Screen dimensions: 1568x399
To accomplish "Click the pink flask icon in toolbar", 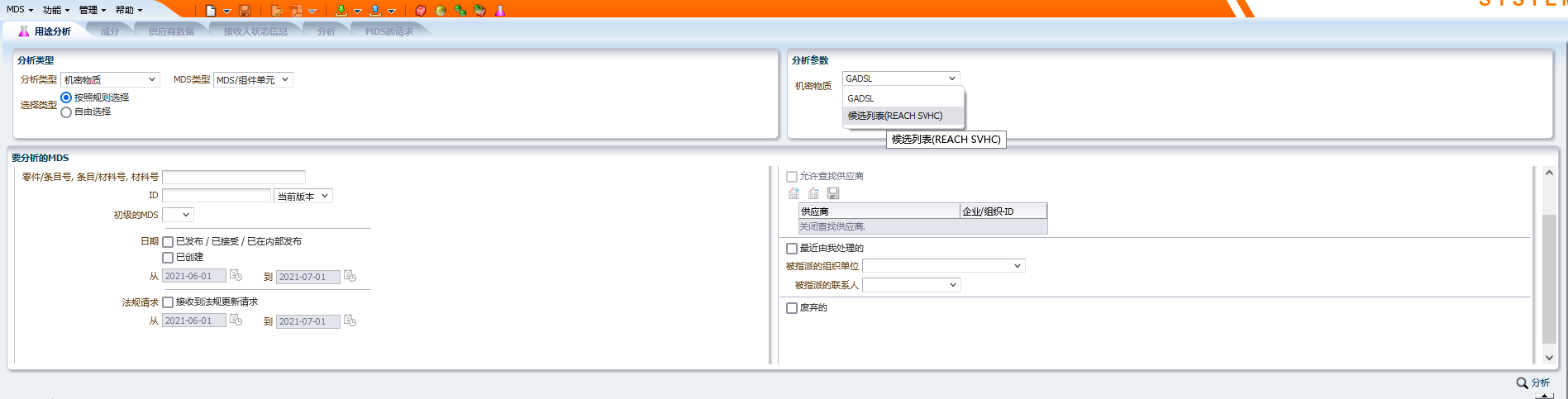I will [x=500, y=11].
